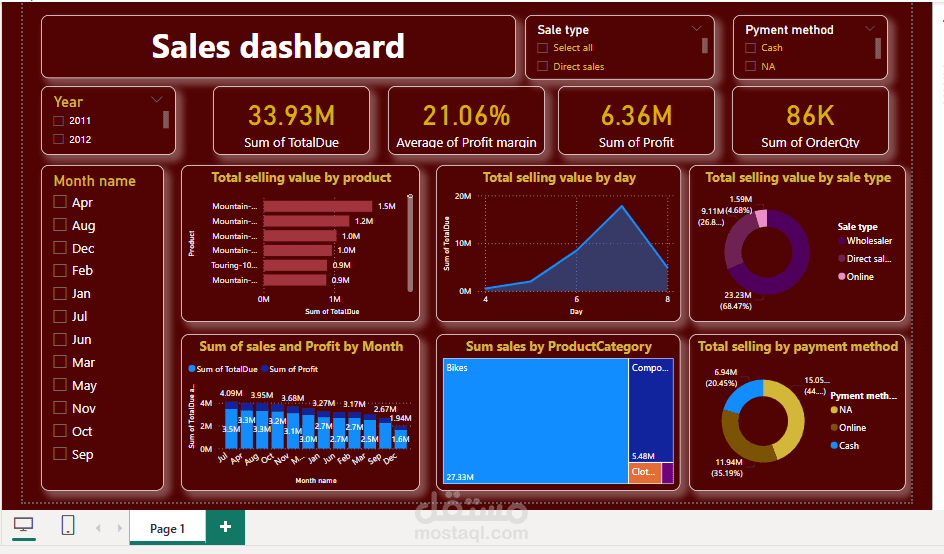Select the Touring-10... product bar

point(295,266)
